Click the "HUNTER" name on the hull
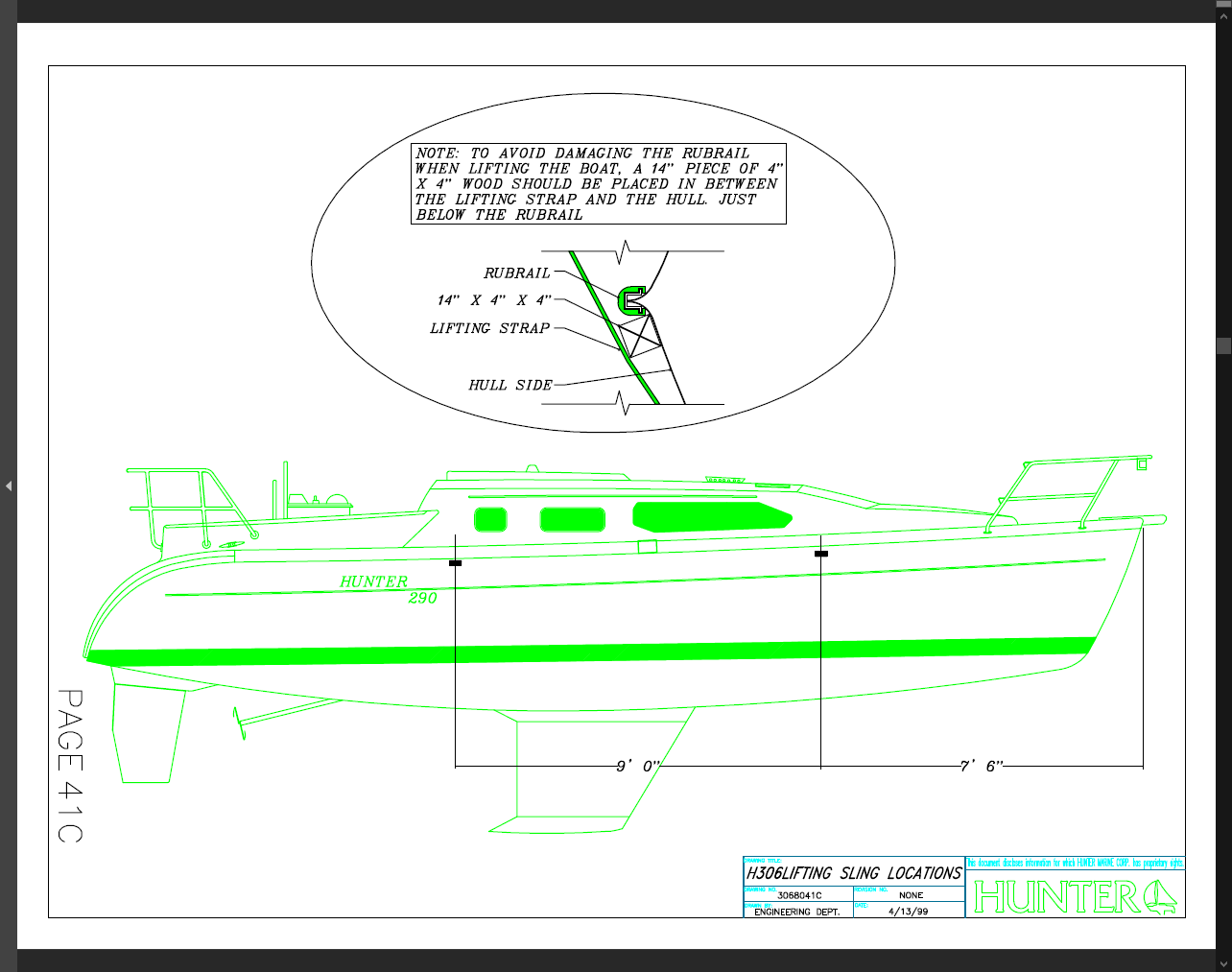1232x972 pixels. [374, 581]
